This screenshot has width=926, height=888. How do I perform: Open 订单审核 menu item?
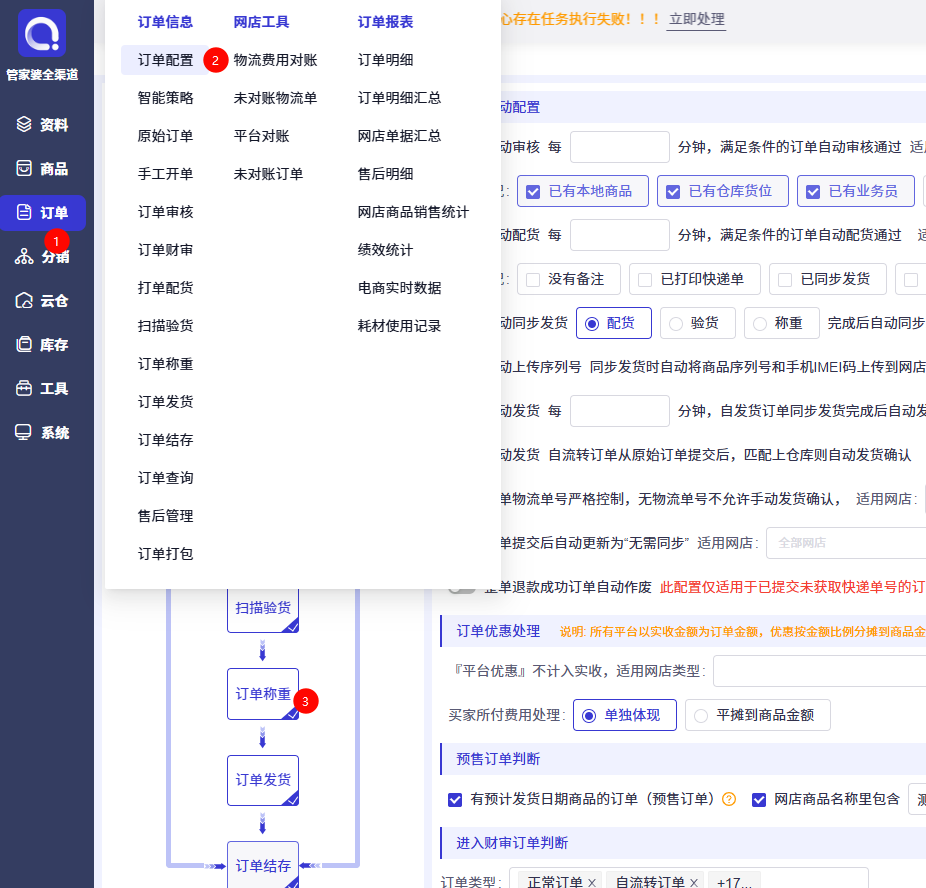[165, 212]
